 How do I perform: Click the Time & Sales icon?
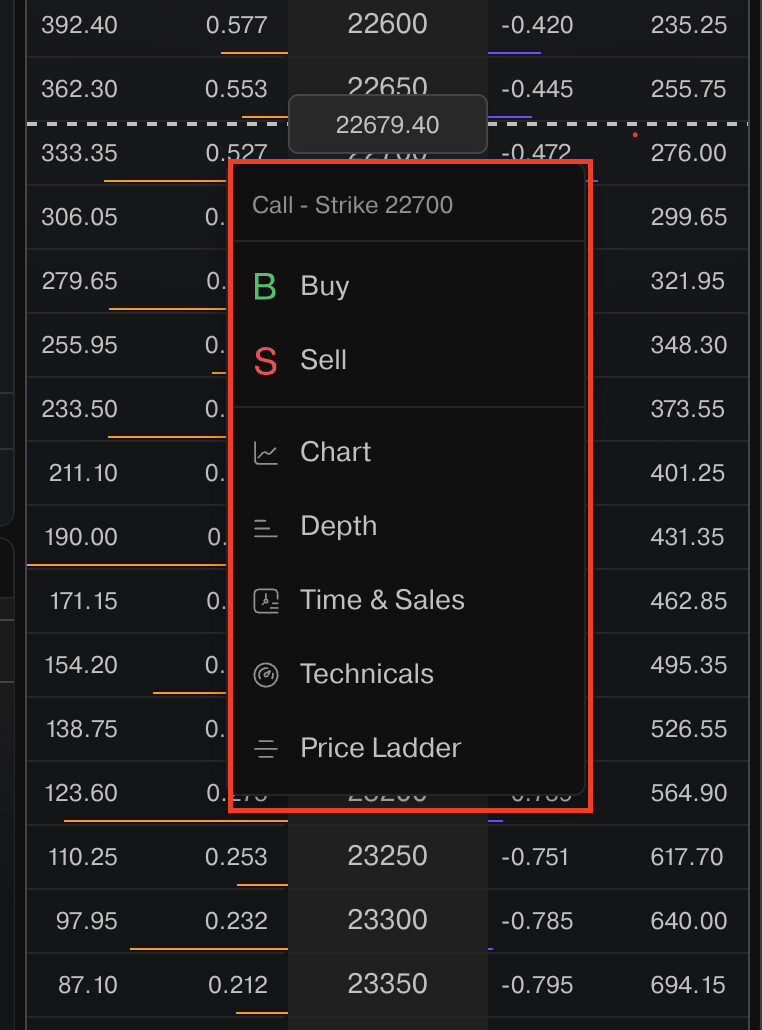265,601
